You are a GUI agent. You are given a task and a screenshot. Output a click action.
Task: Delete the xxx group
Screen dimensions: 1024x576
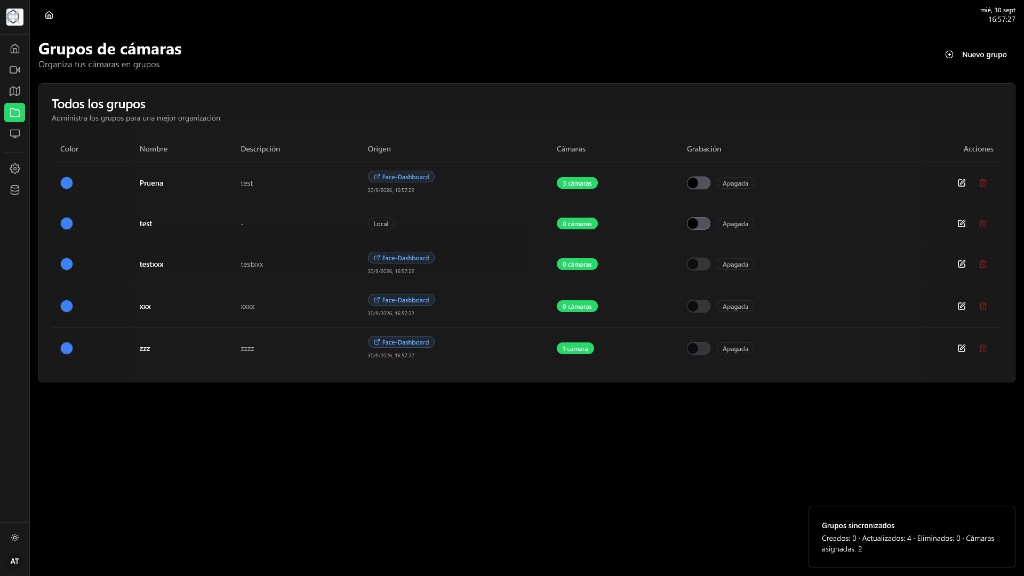[983, 306]
